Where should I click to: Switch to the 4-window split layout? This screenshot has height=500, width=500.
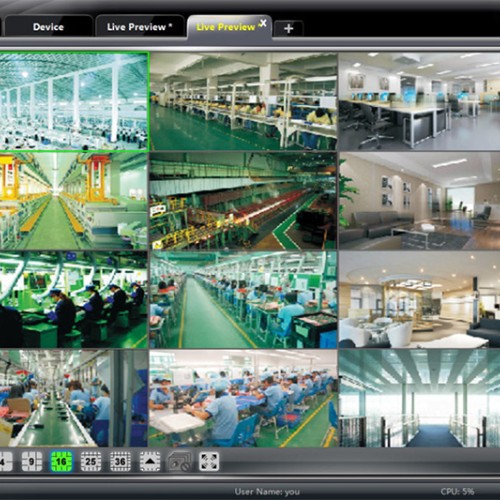pos(6,462)
